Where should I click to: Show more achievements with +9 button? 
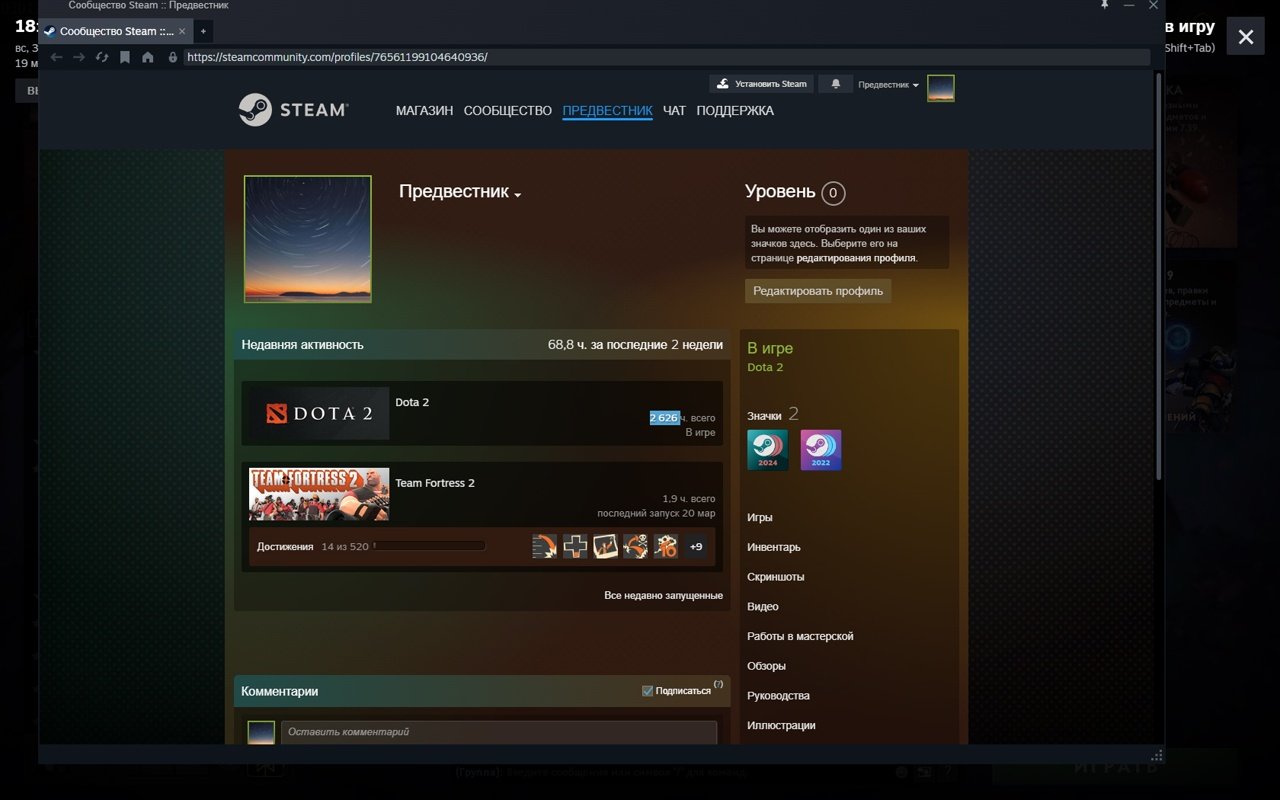[x=696, y=546]
